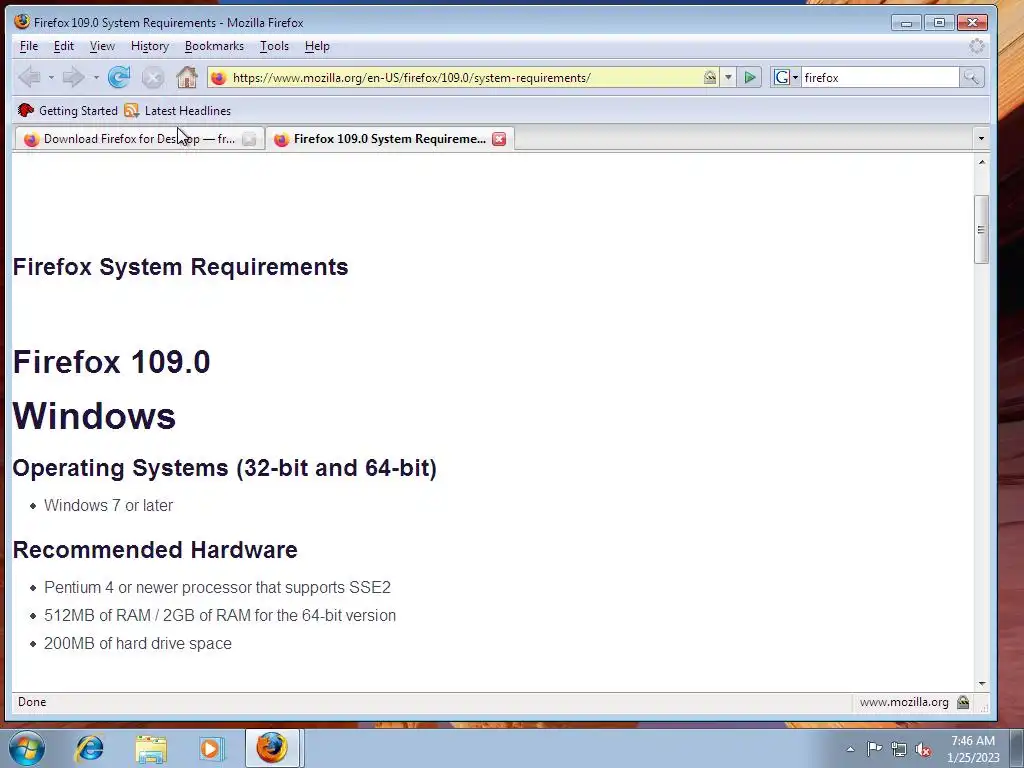
Task: Open the Edit menu
Action: point(63,46)
